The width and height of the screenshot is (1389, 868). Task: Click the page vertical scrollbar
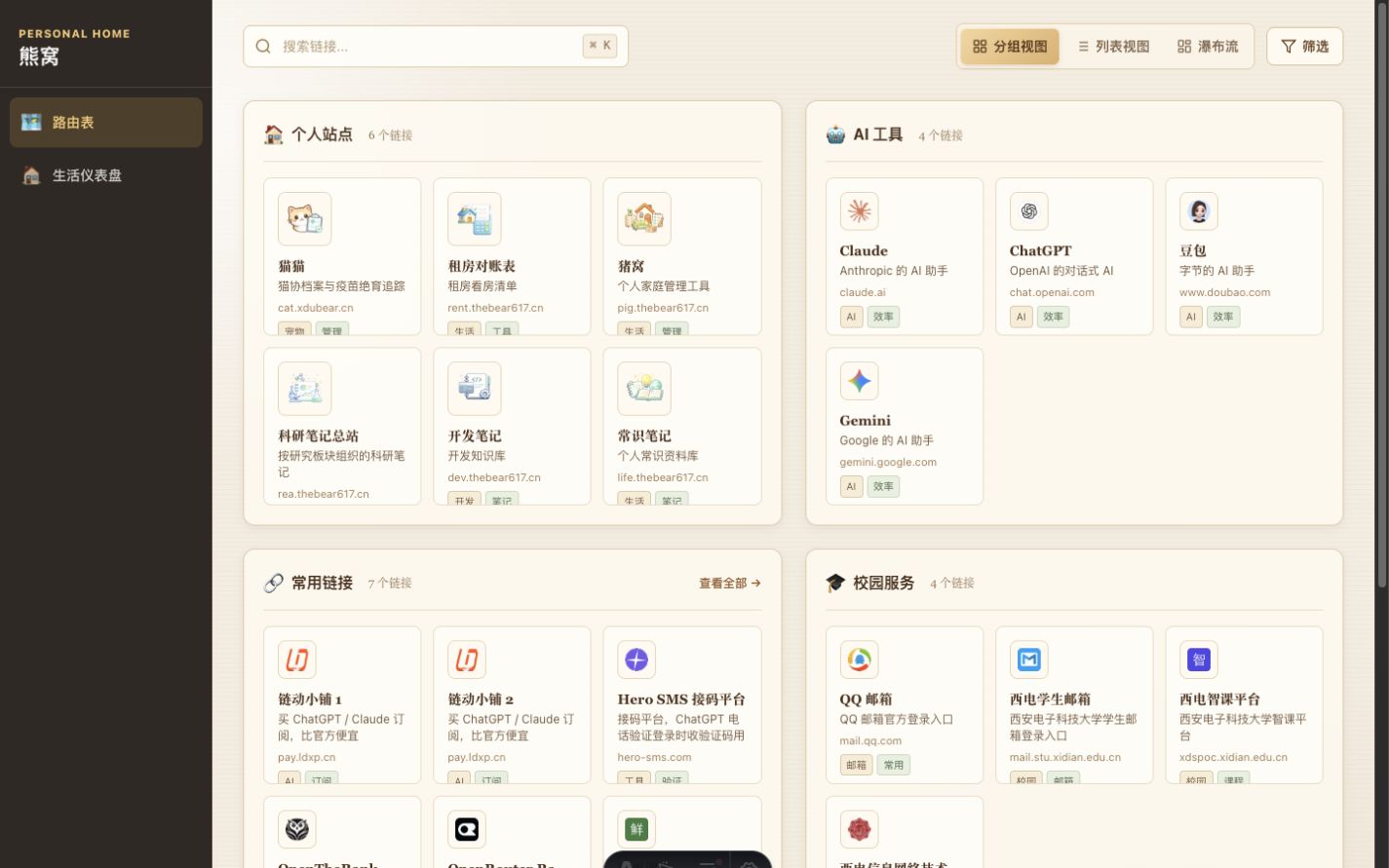pos(1381,294)
